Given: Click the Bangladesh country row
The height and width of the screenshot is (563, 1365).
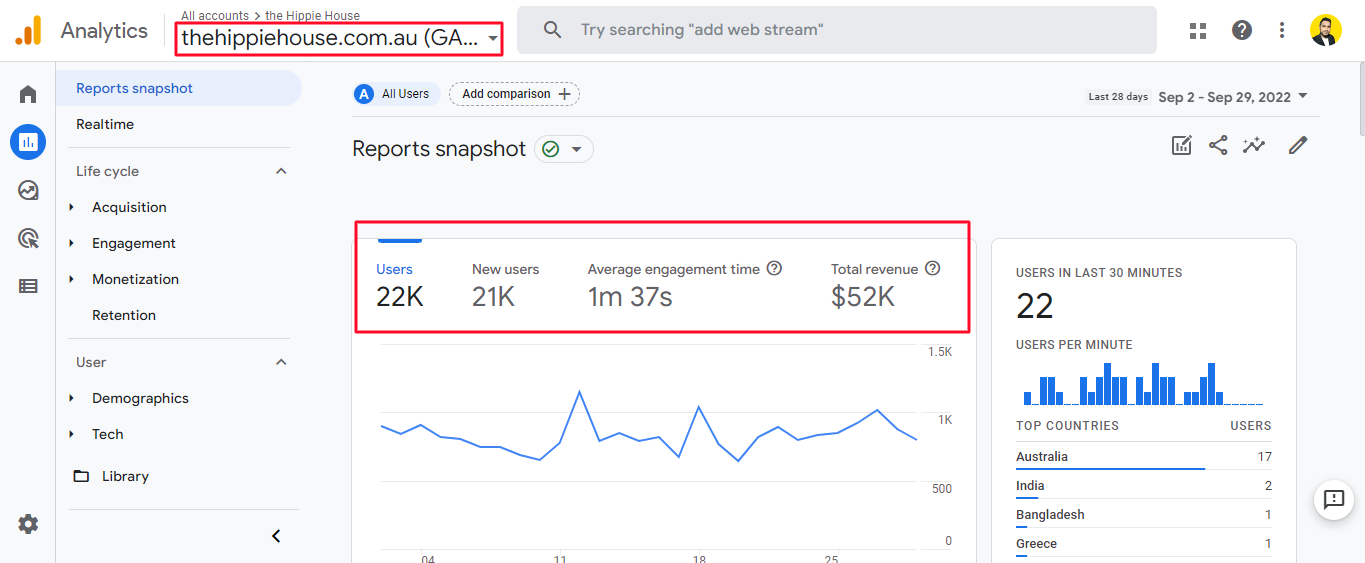Looking at the screenshot, I should (x=1144, y=515).
